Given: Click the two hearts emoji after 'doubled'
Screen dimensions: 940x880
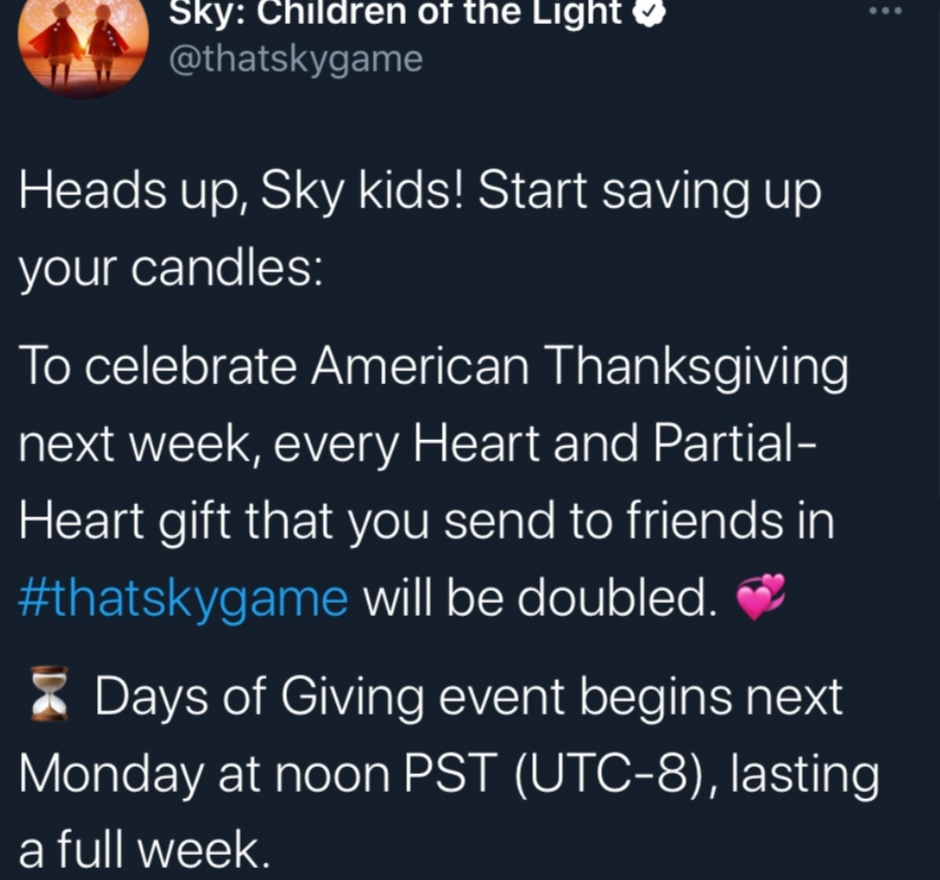Looking at the screenshot, I should point(760,599).
